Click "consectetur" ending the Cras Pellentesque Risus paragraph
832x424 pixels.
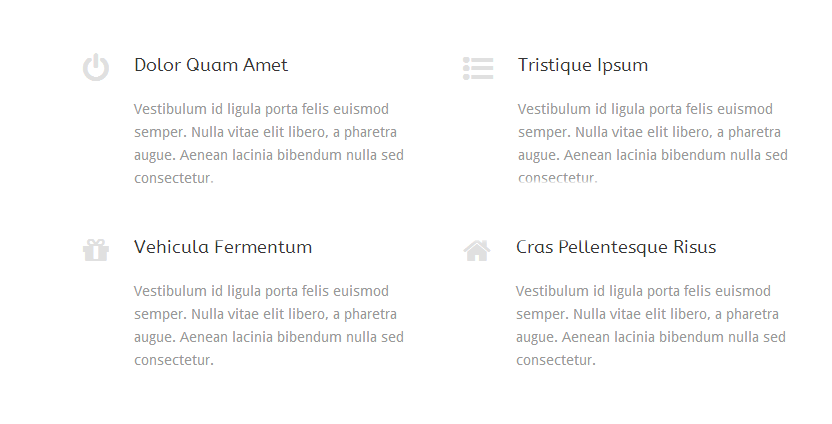pos(555,360)
